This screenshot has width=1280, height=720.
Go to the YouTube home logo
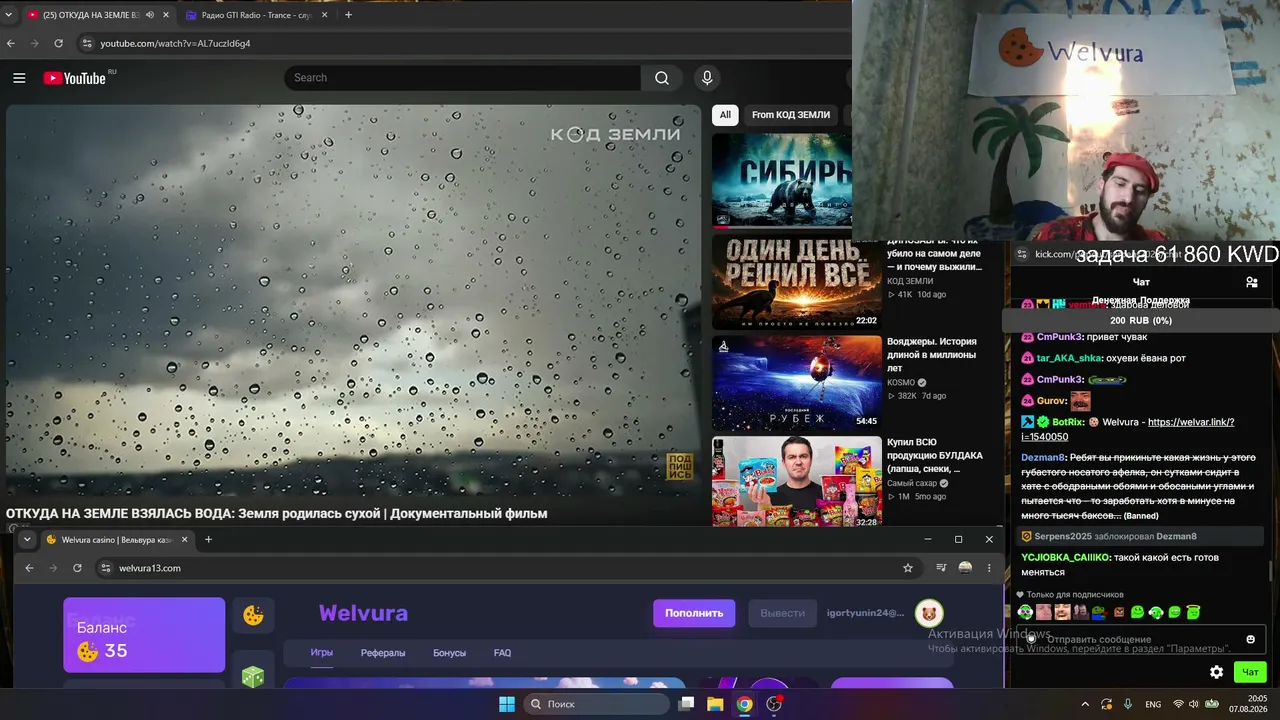[75, 78]
